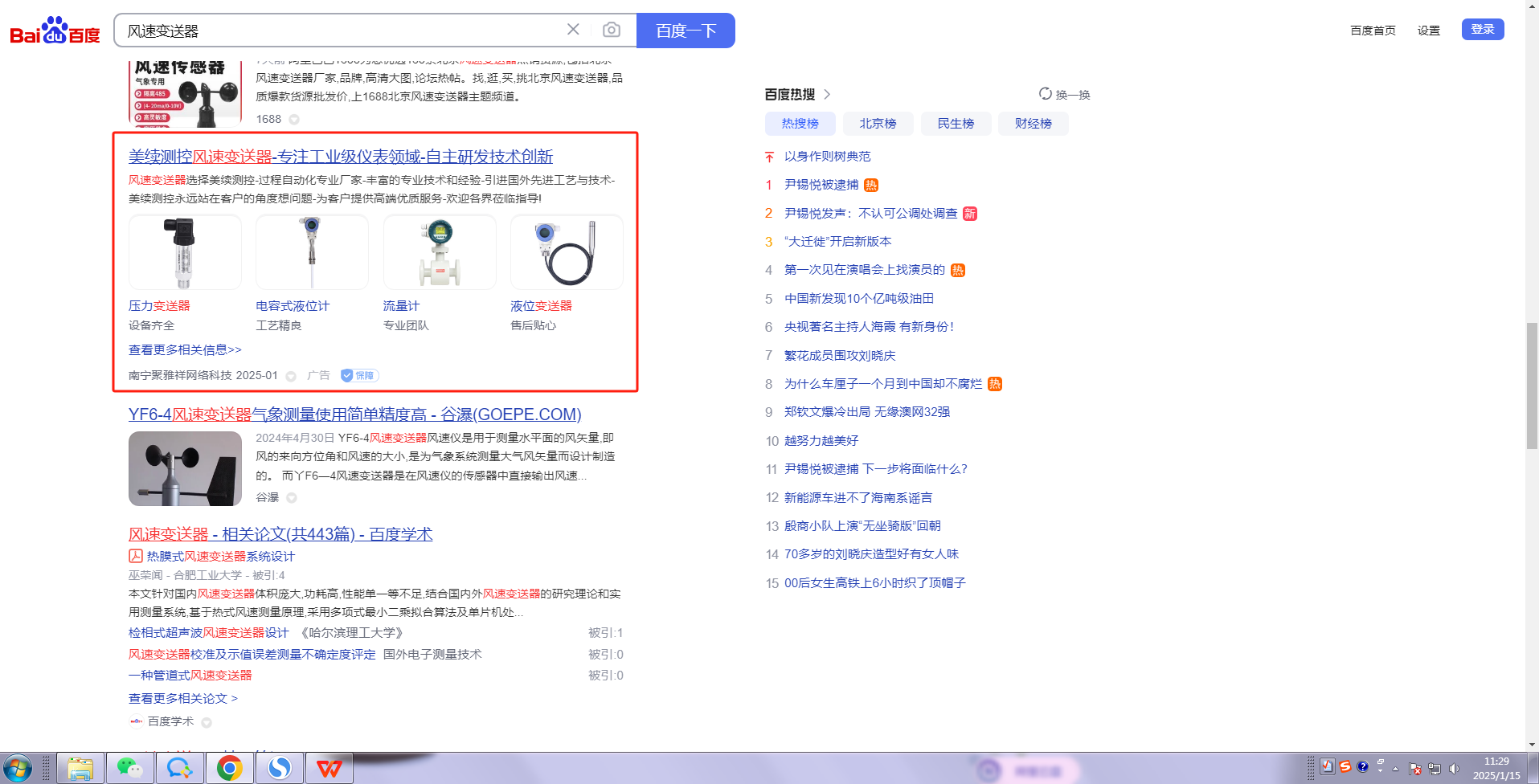This screenshot has width=1539, height=784.
Task: Clear the search box with the X icon
Action: 573,30
